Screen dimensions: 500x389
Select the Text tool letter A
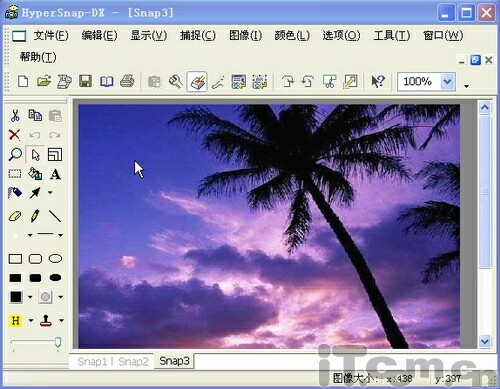point(55,174)
